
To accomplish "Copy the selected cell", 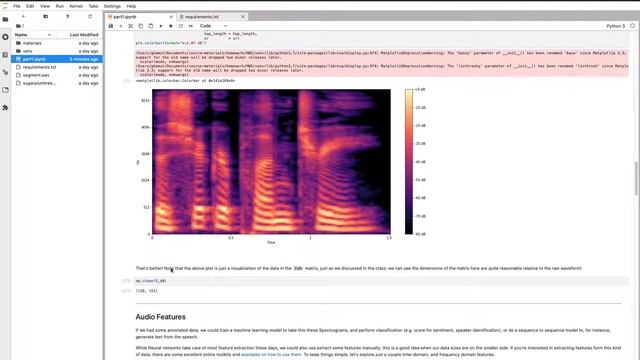I will [x=141, y=26].
